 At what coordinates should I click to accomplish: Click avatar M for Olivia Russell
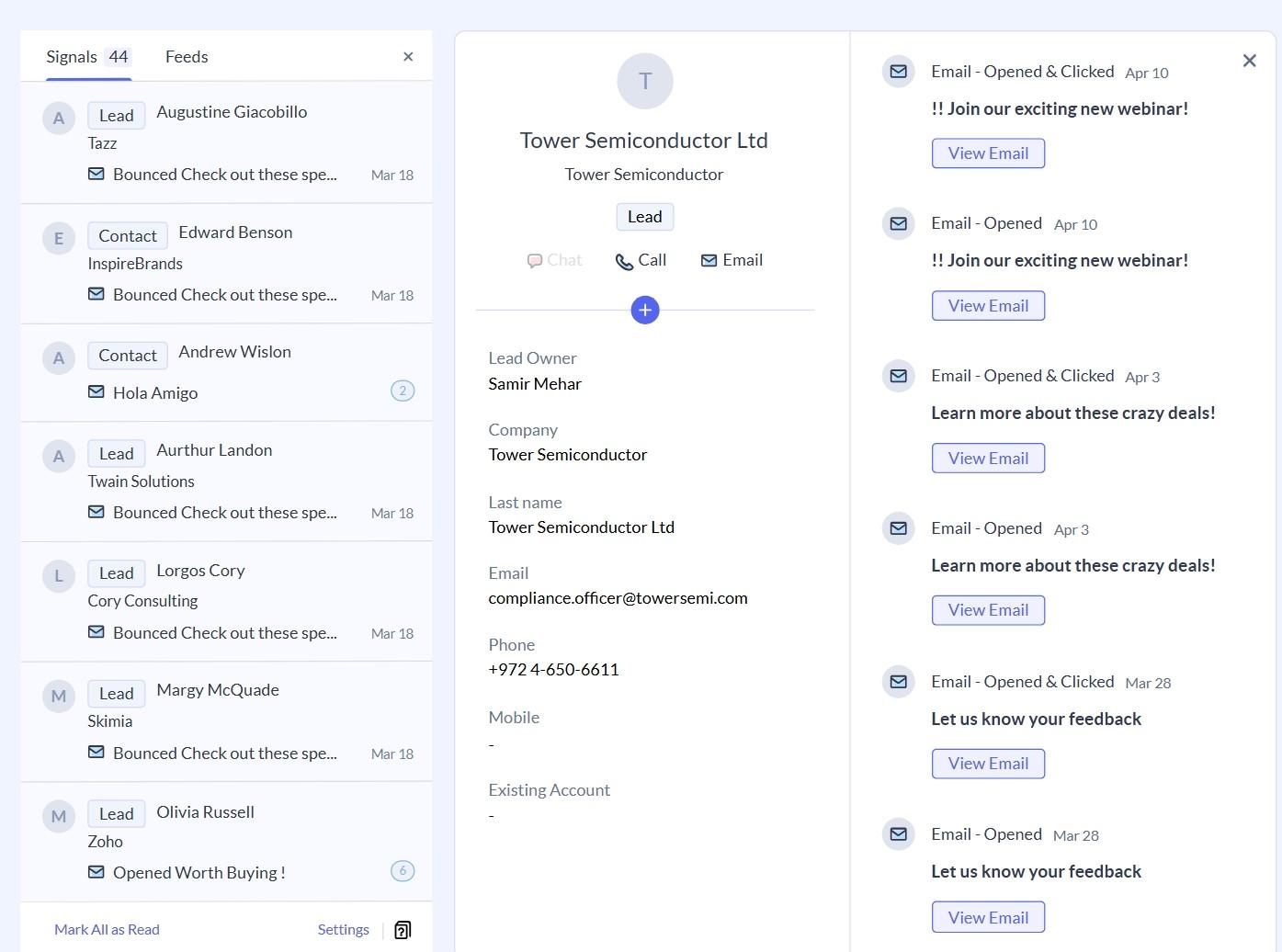click(59, 817)
